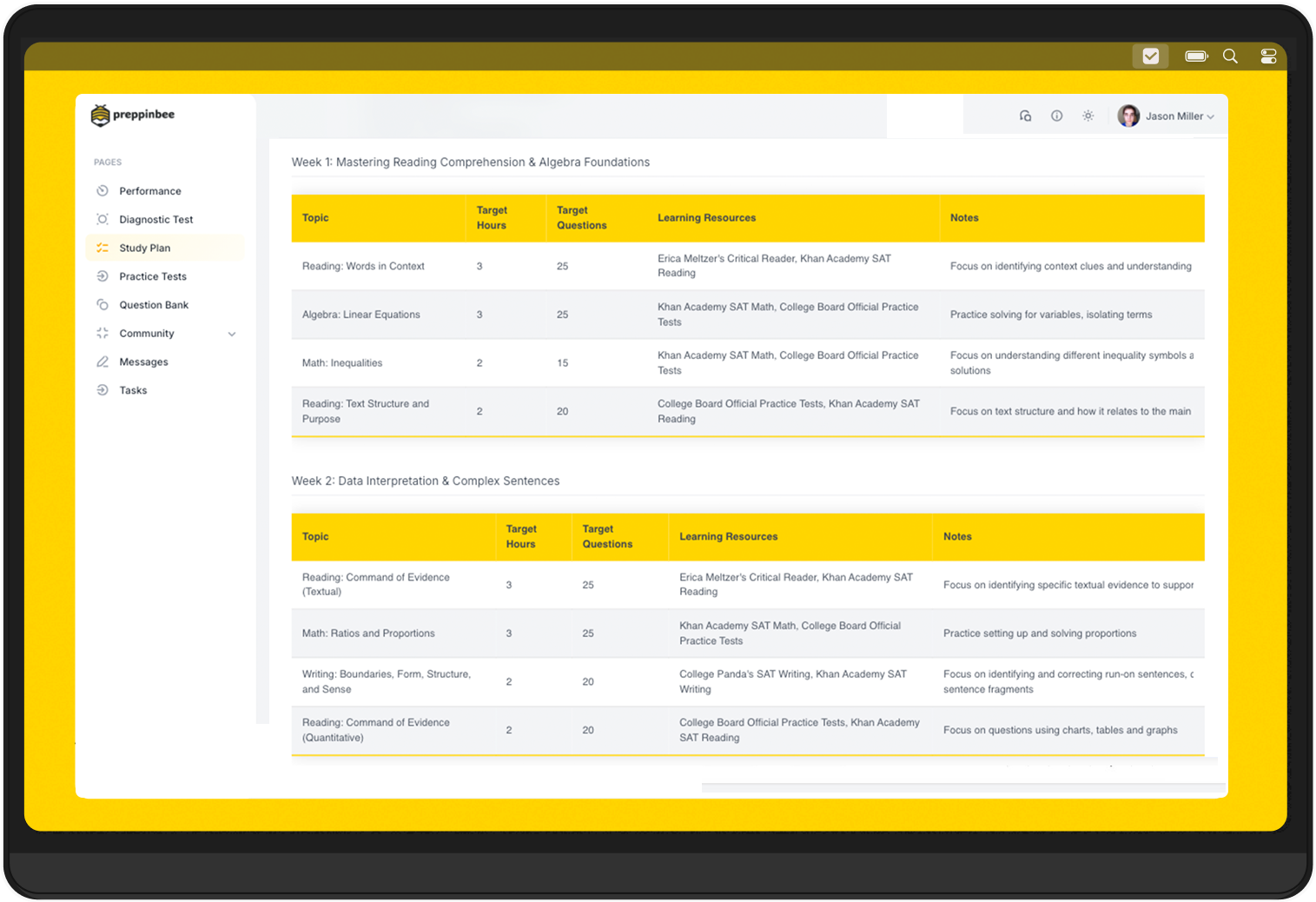The width and height of the screenshot is (1316, 902).
Task: Click the Question Bank sidebar icon
Action: click(x=103, y=305)
